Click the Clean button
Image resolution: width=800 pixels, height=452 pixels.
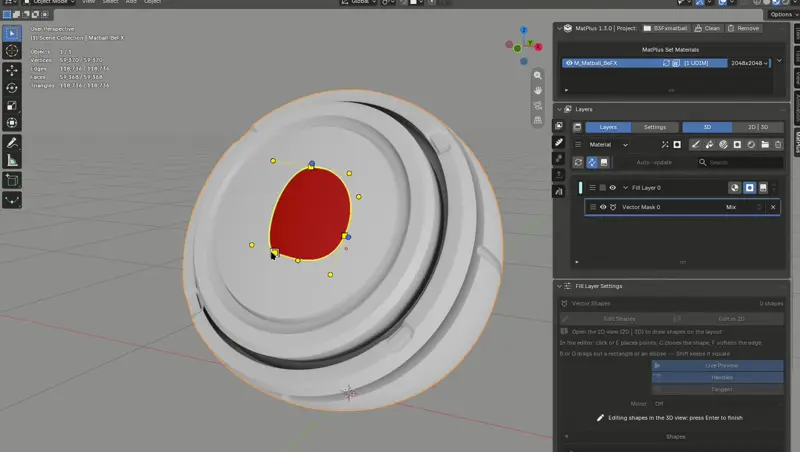[708, 29]
